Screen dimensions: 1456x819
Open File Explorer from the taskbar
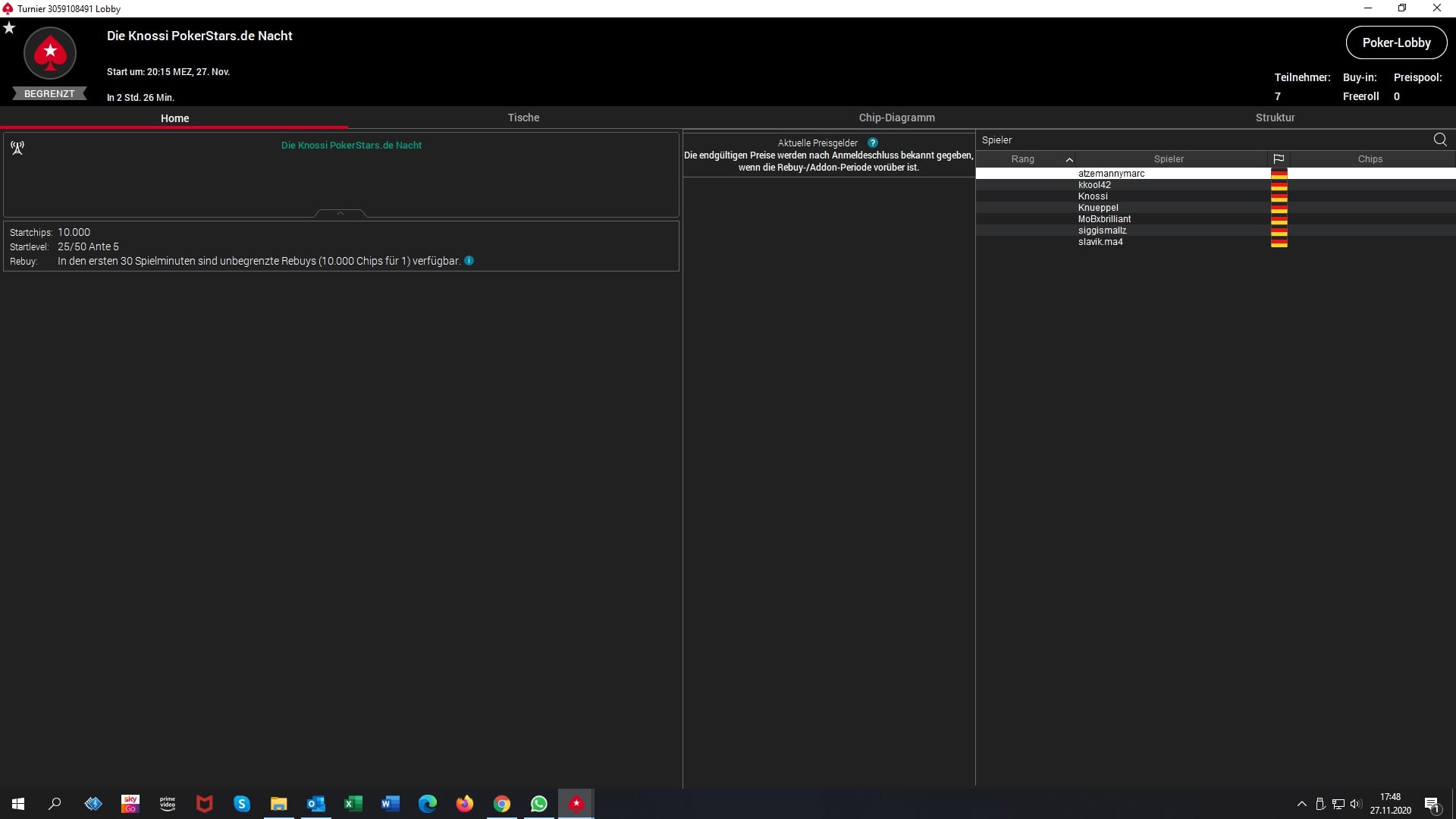click(x=279, y=804)
